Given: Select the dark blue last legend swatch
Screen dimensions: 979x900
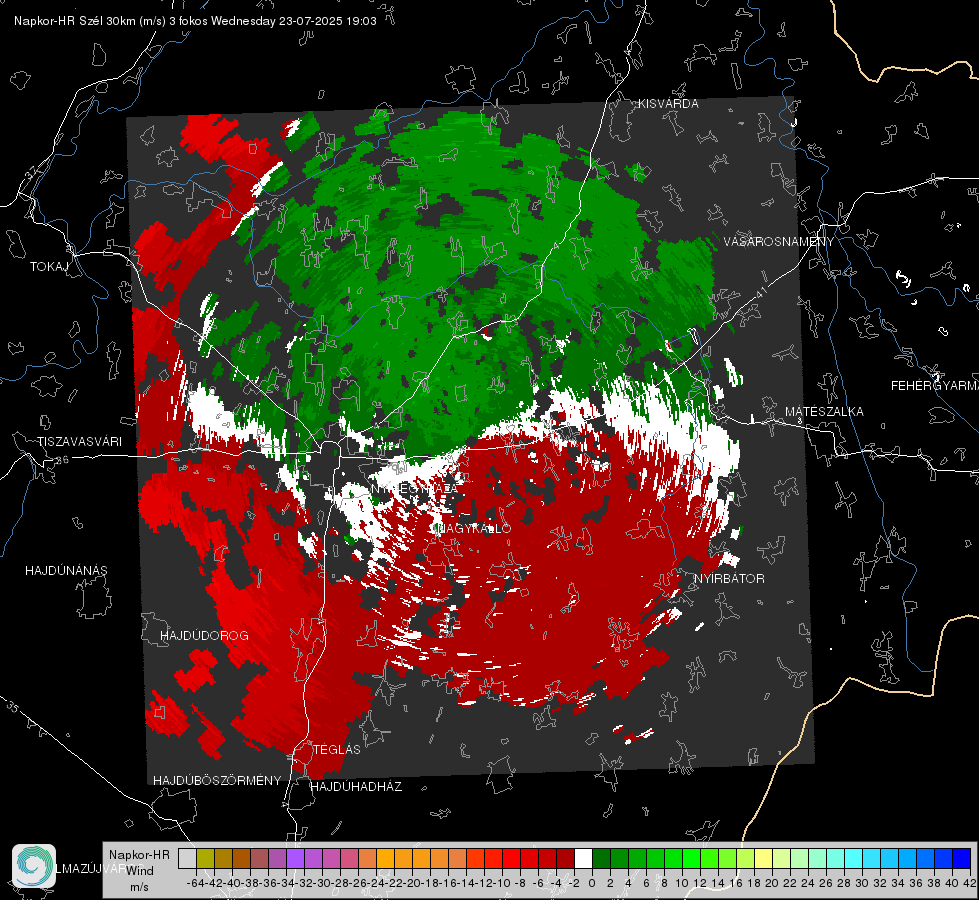Looking at the screenshot, I should [962, 858].
